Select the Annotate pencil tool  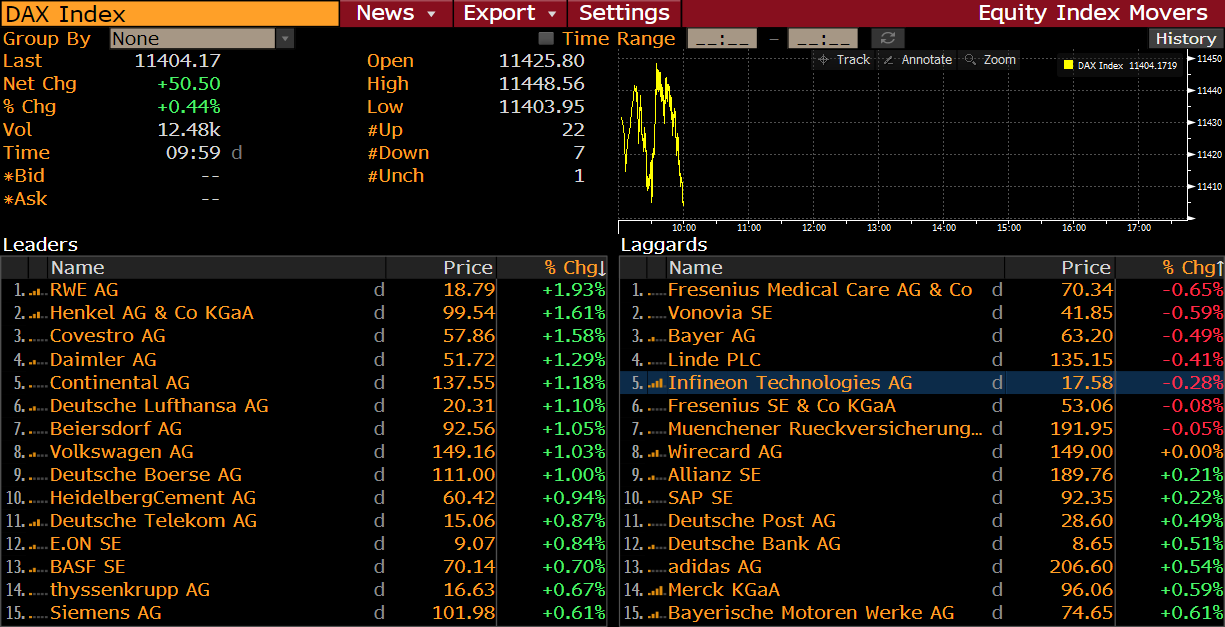coord(918,60)
